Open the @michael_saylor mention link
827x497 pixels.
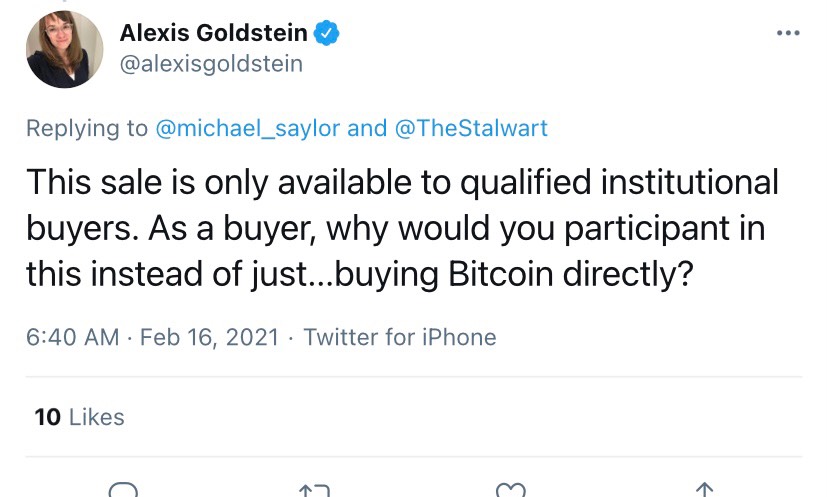point(247,128)
